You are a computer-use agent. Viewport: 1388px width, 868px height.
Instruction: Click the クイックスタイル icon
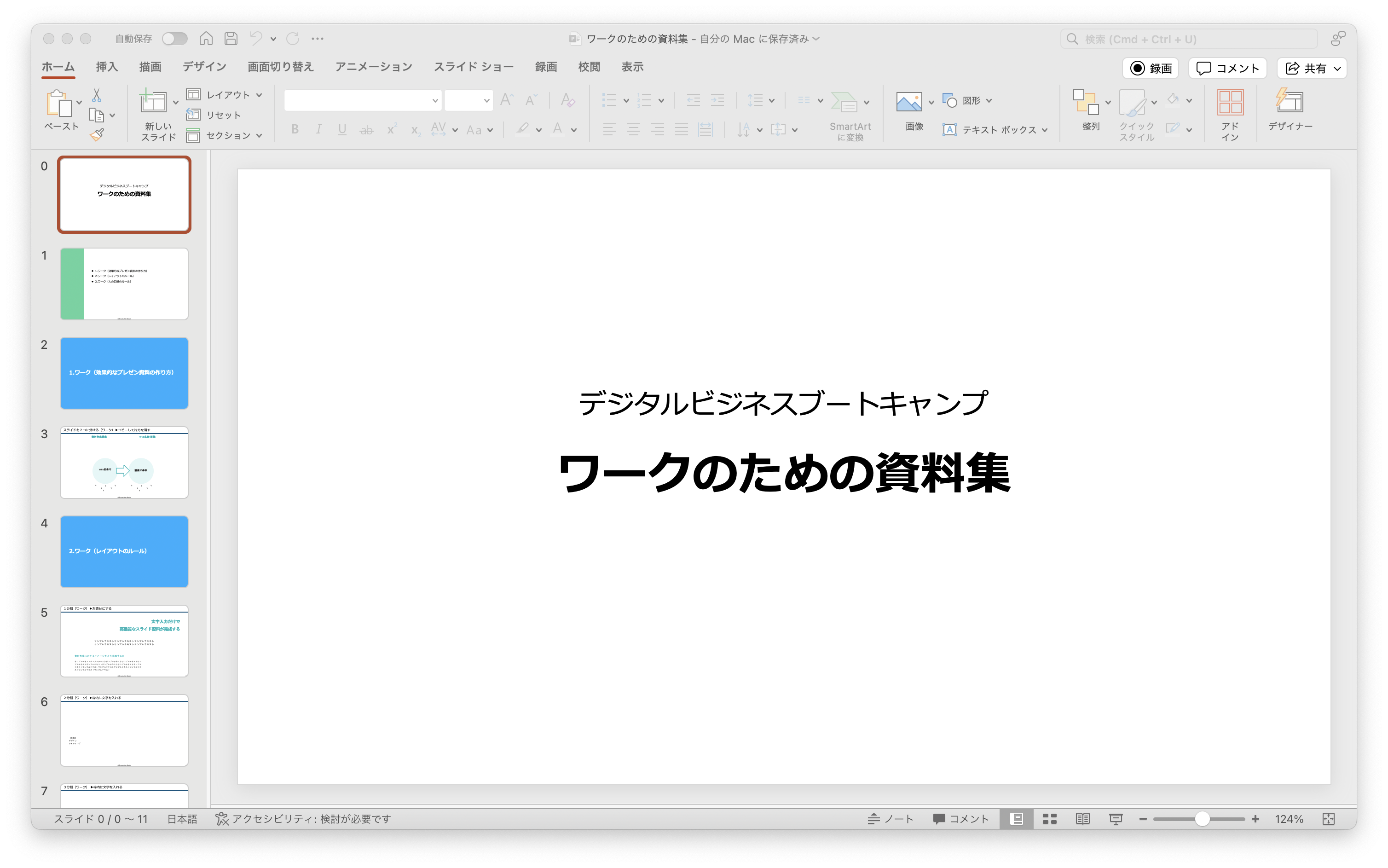coord(1133,104)
